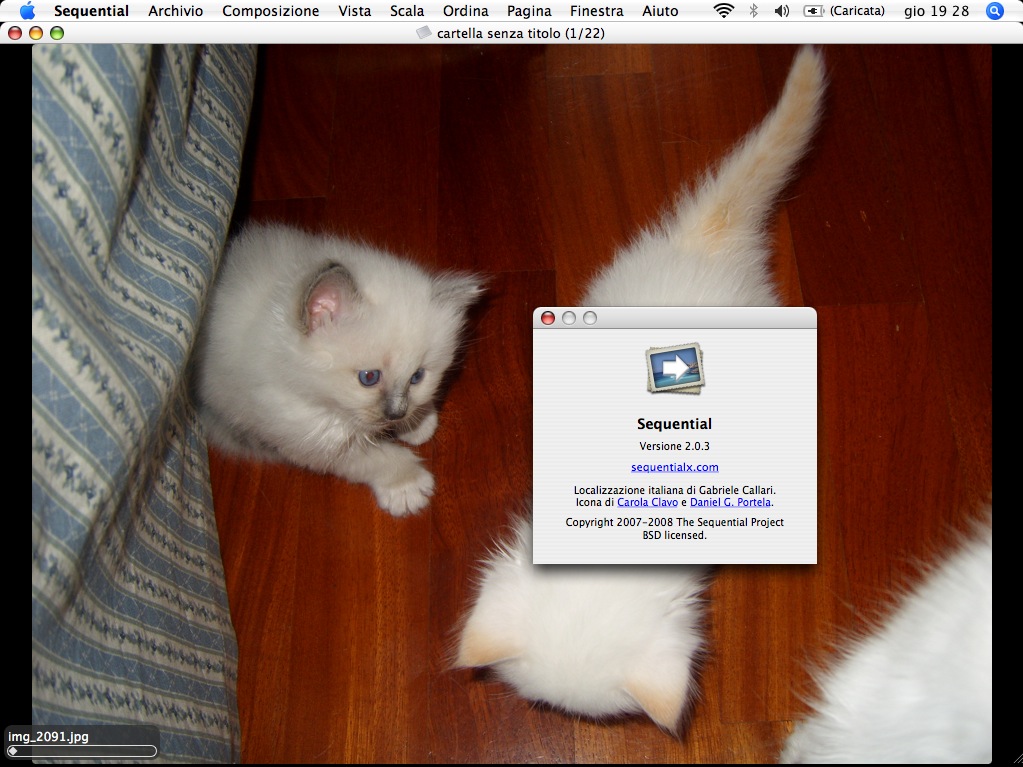Viewport: 1023px width, 767px height.
Task: Open the Sequential application menu
Action: (x=91, y=11)
